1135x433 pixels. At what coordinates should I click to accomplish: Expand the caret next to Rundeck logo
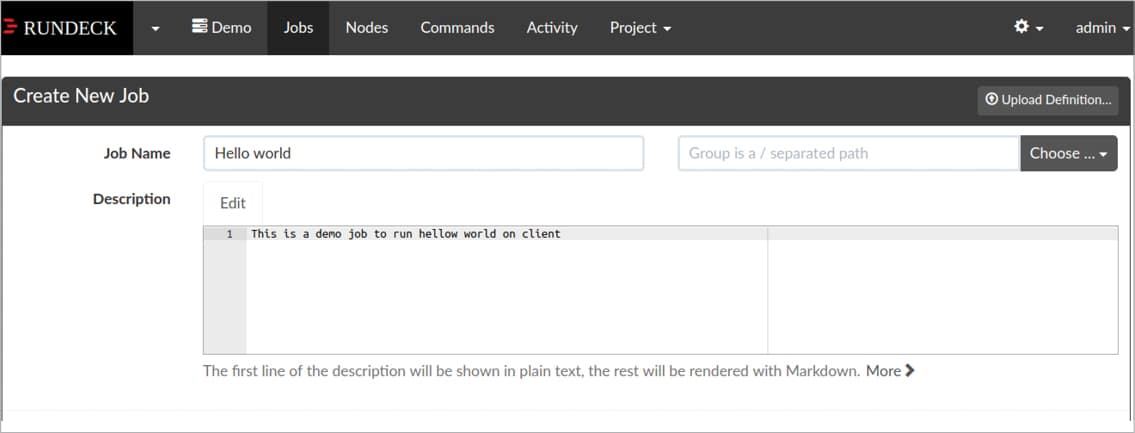point(155,28)
